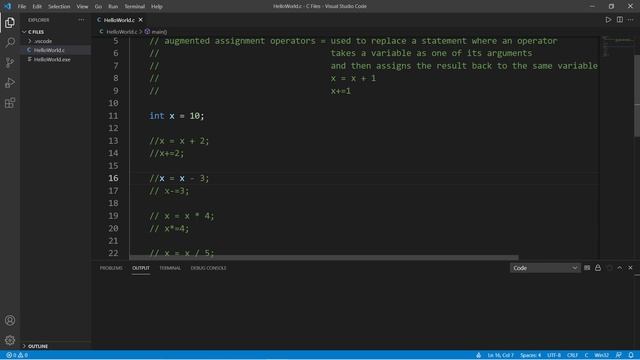Image resolution: width=640 pixels, height=360 pixels.
Task: Open the Explorer view in activity bar
Action: (10, 22)
